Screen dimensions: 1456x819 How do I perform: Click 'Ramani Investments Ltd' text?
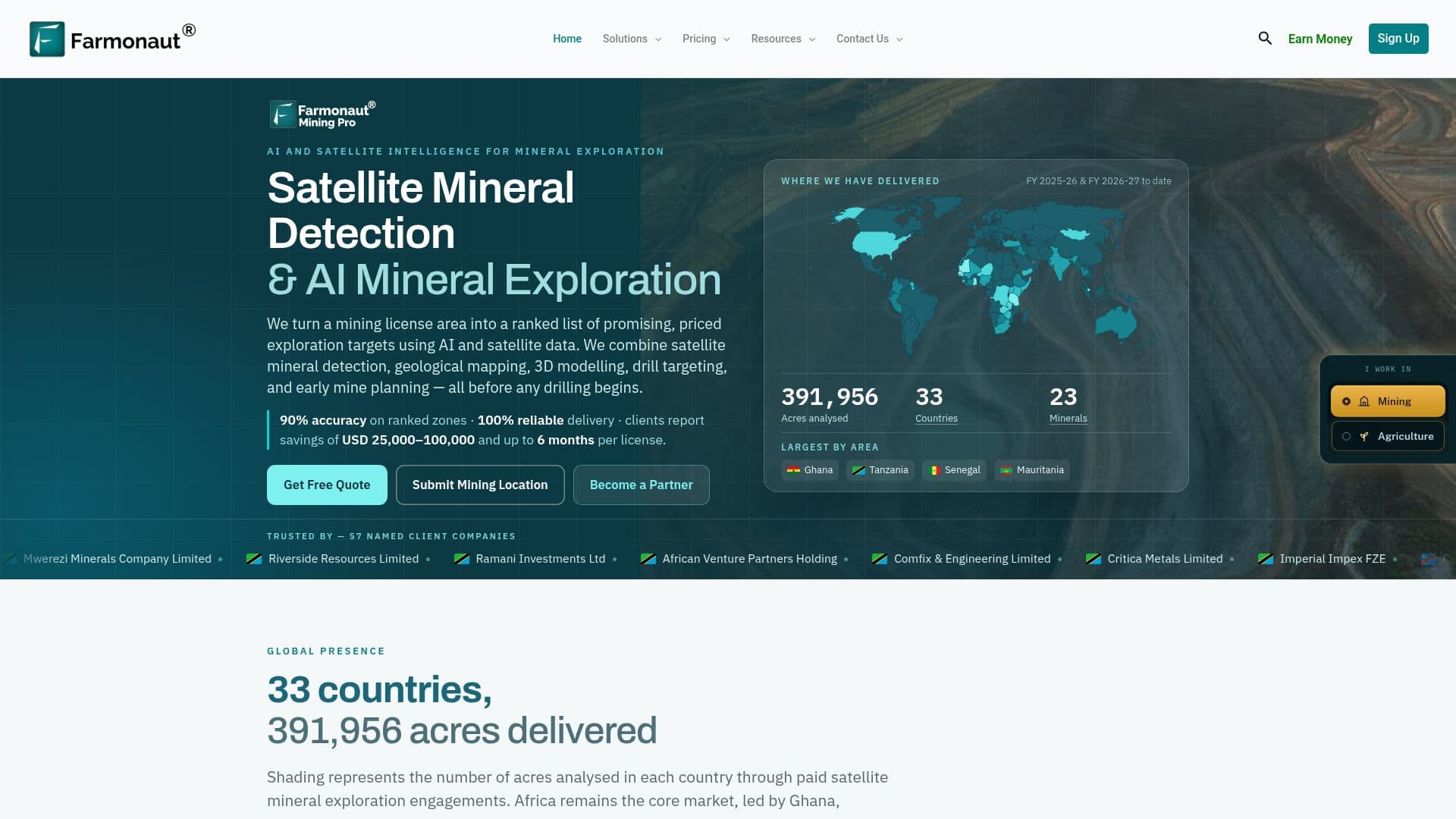[541, 559]
